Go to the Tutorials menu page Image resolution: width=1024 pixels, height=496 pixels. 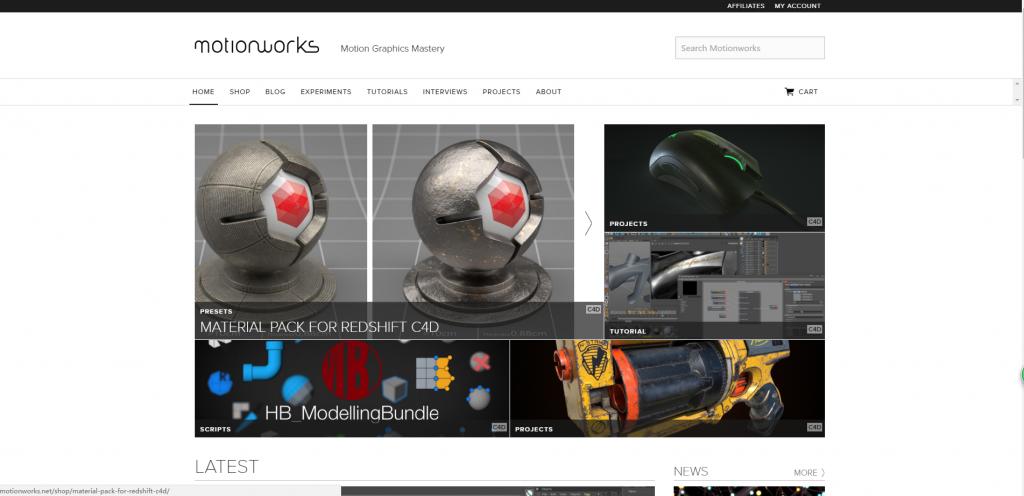(387, 92)
